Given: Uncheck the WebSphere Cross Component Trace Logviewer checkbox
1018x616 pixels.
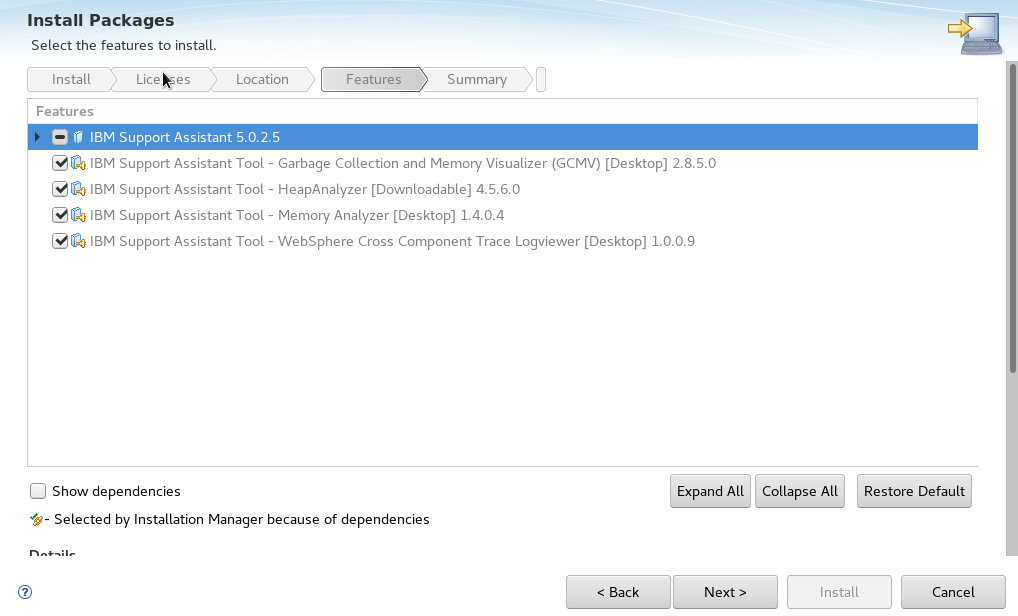Looking at the screenshot, I should (x=60, y=241).
